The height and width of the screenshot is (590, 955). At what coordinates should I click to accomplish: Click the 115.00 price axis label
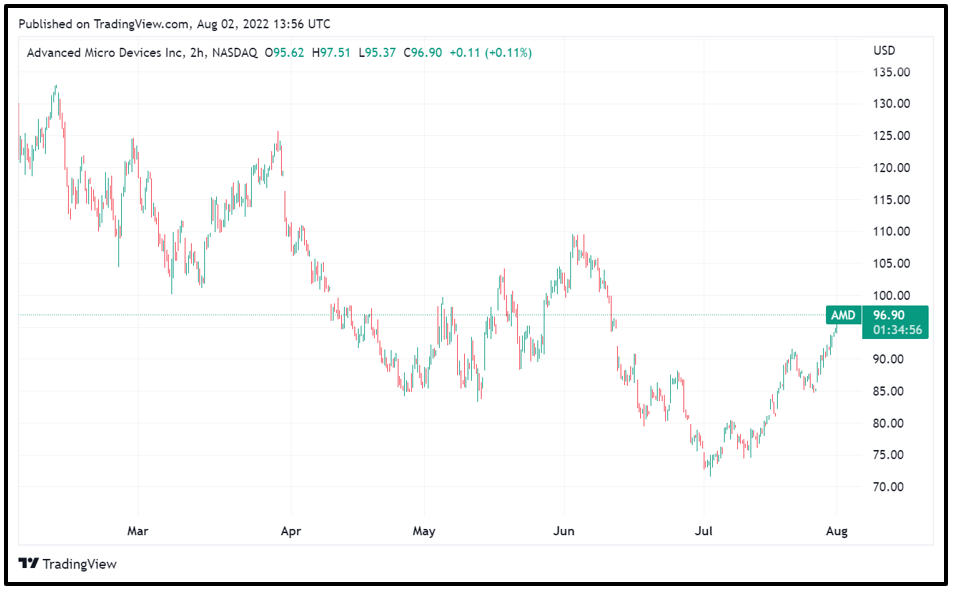pyautogui.click(x=892, y=200)
